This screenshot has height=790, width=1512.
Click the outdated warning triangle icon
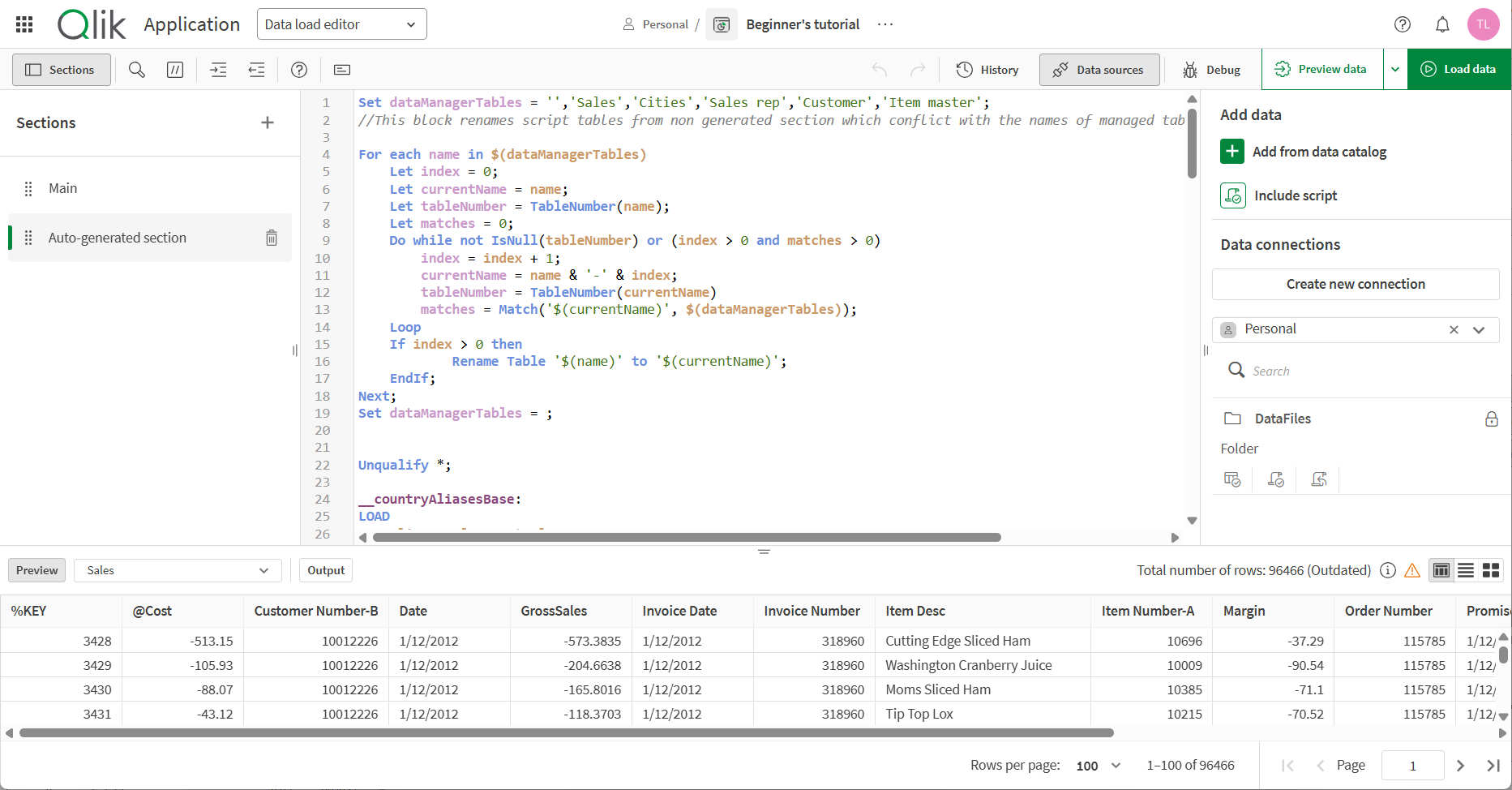pyautogui.click(x=1412, y=570)
